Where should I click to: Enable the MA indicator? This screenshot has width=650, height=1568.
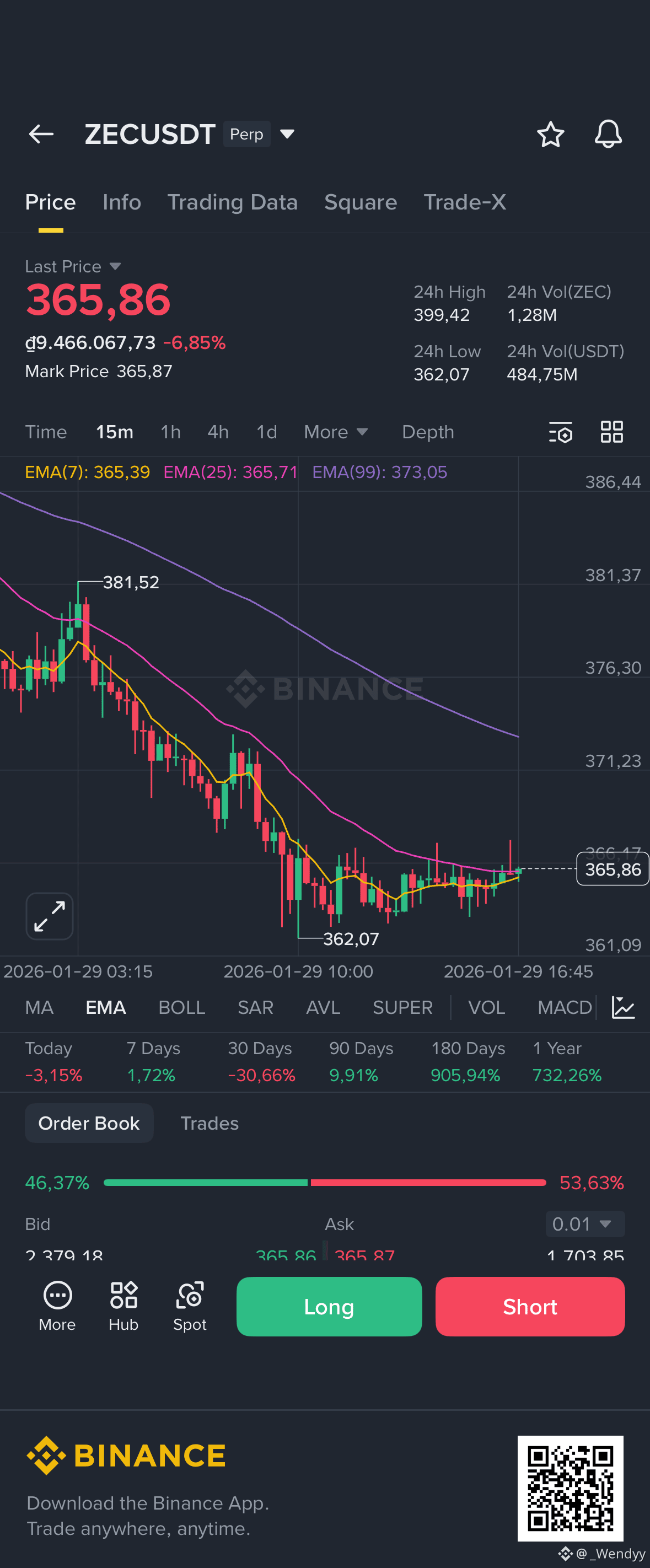(x=39, y=1007)
